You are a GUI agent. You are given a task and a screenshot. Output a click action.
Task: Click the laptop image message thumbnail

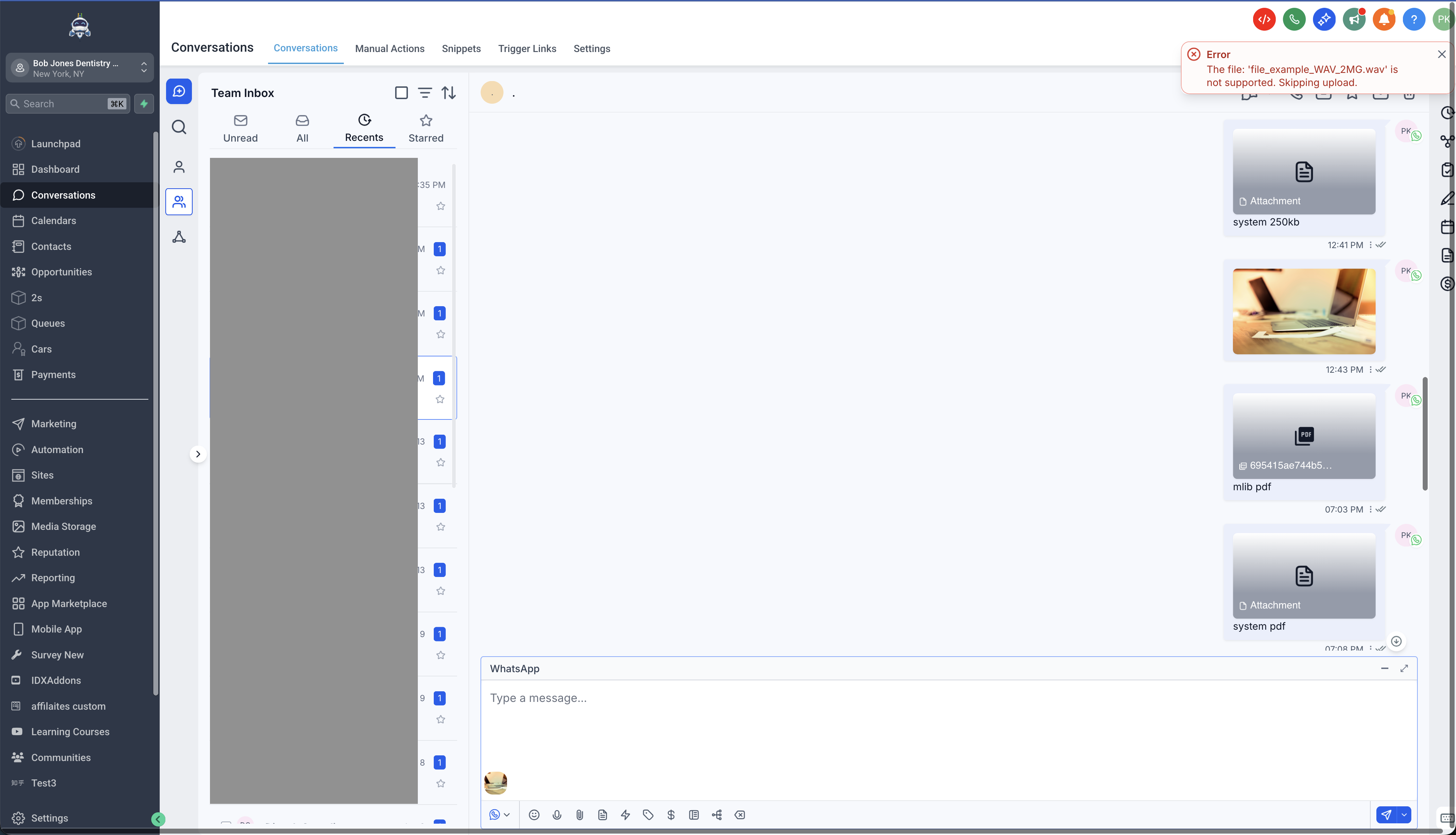click(x=1303, y=311)
